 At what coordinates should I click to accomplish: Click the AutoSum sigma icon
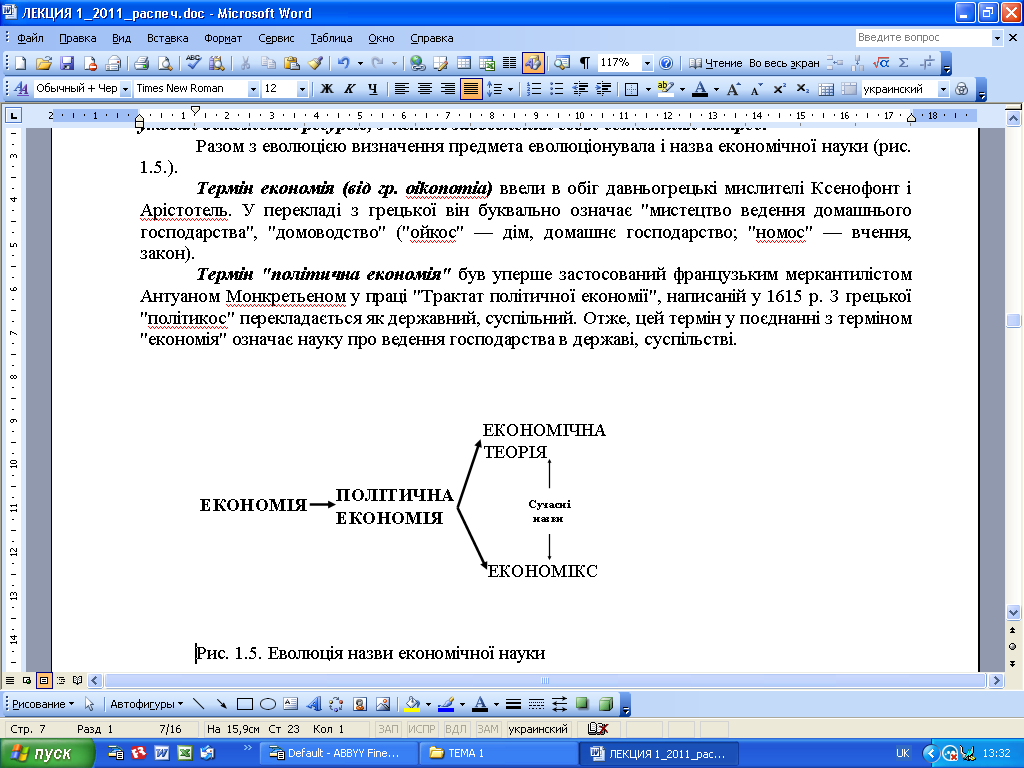[x=904, y=63]
